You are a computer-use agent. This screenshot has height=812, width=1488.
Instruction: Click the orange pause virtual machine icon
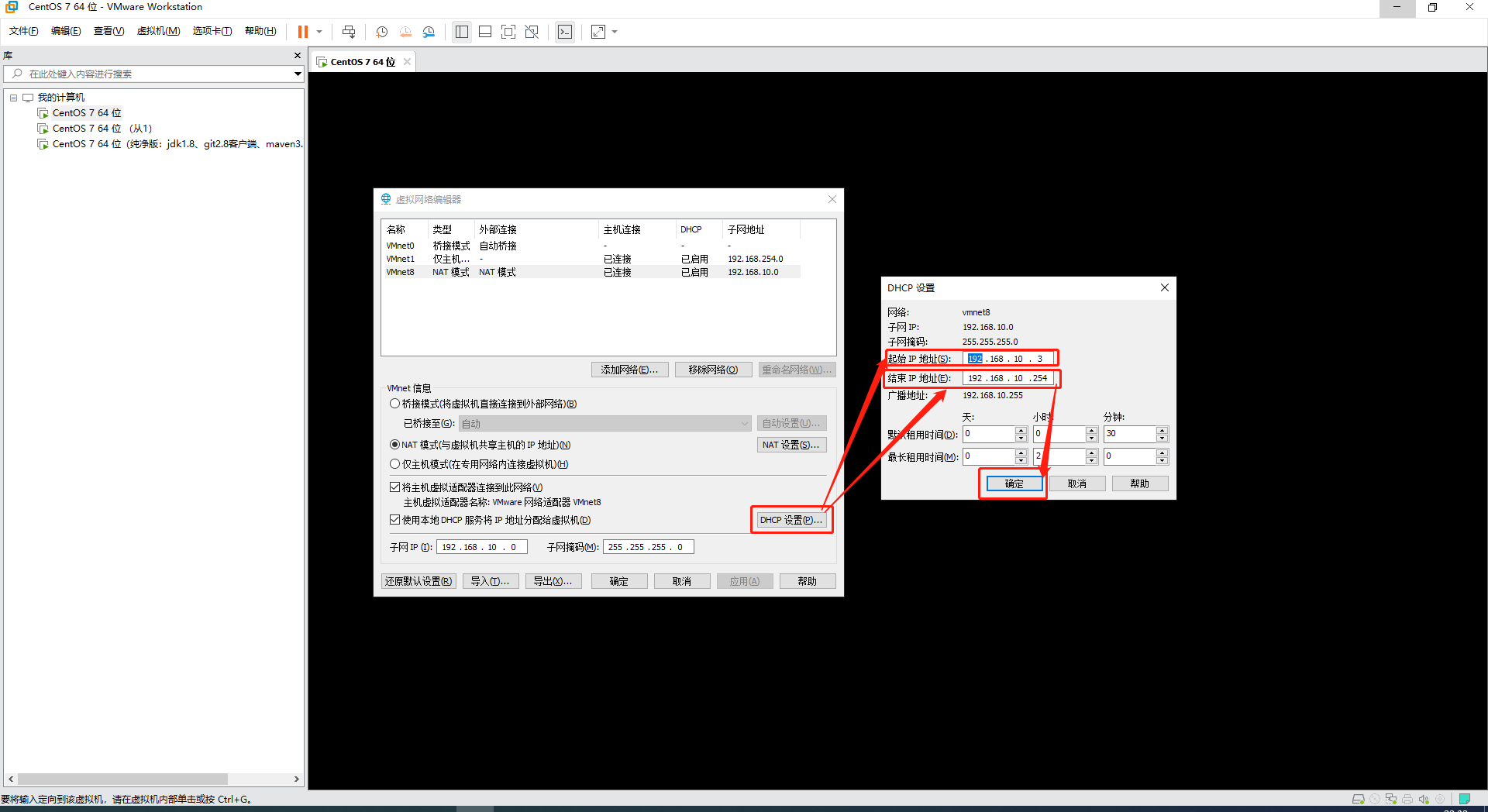pos(303,32)
